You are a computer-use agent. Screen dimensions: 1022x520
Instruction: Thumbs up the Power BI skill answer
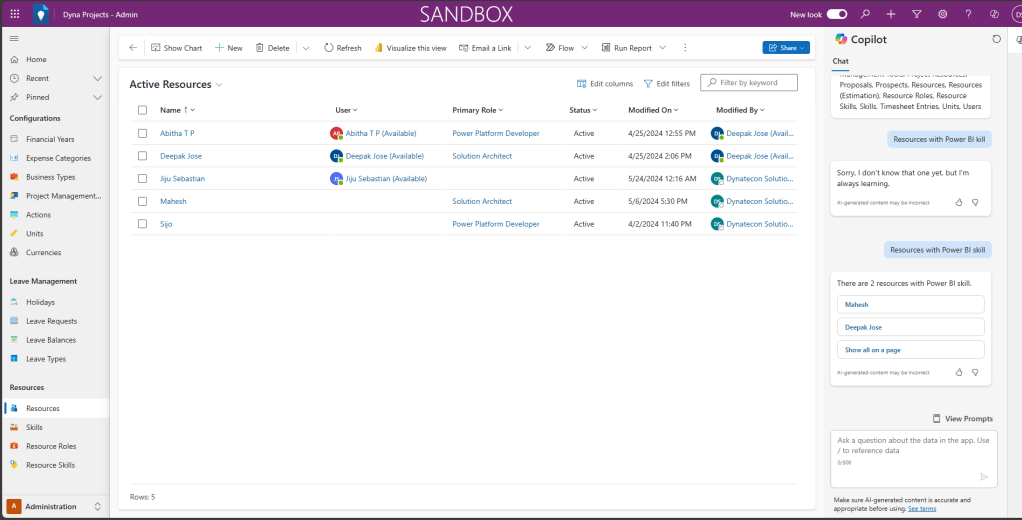click(958, 372)
